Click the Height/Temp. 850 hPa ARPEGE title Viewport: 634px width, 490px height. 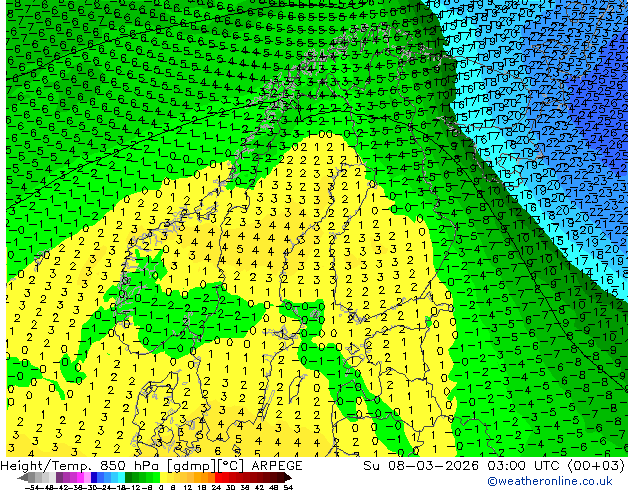[x=151, y=466]
